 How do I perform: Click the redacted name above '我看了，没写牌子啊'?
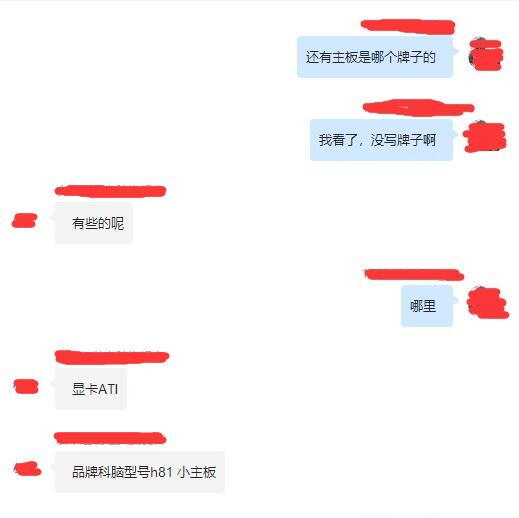click(418, 108)
